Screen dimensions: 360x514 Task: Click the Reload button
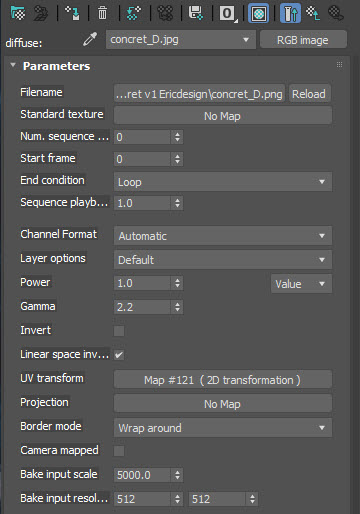pos(309,94)
